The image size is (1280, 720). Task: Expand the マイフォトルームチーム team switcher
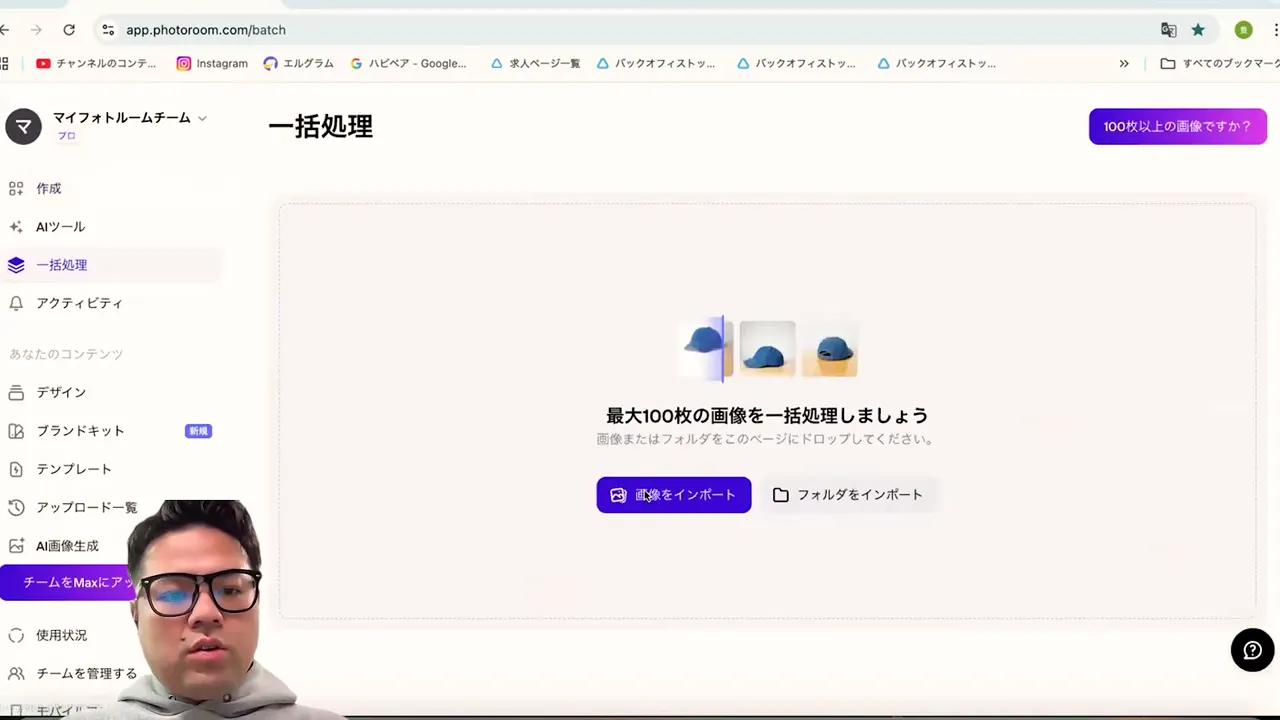click(x=121, y=118)
